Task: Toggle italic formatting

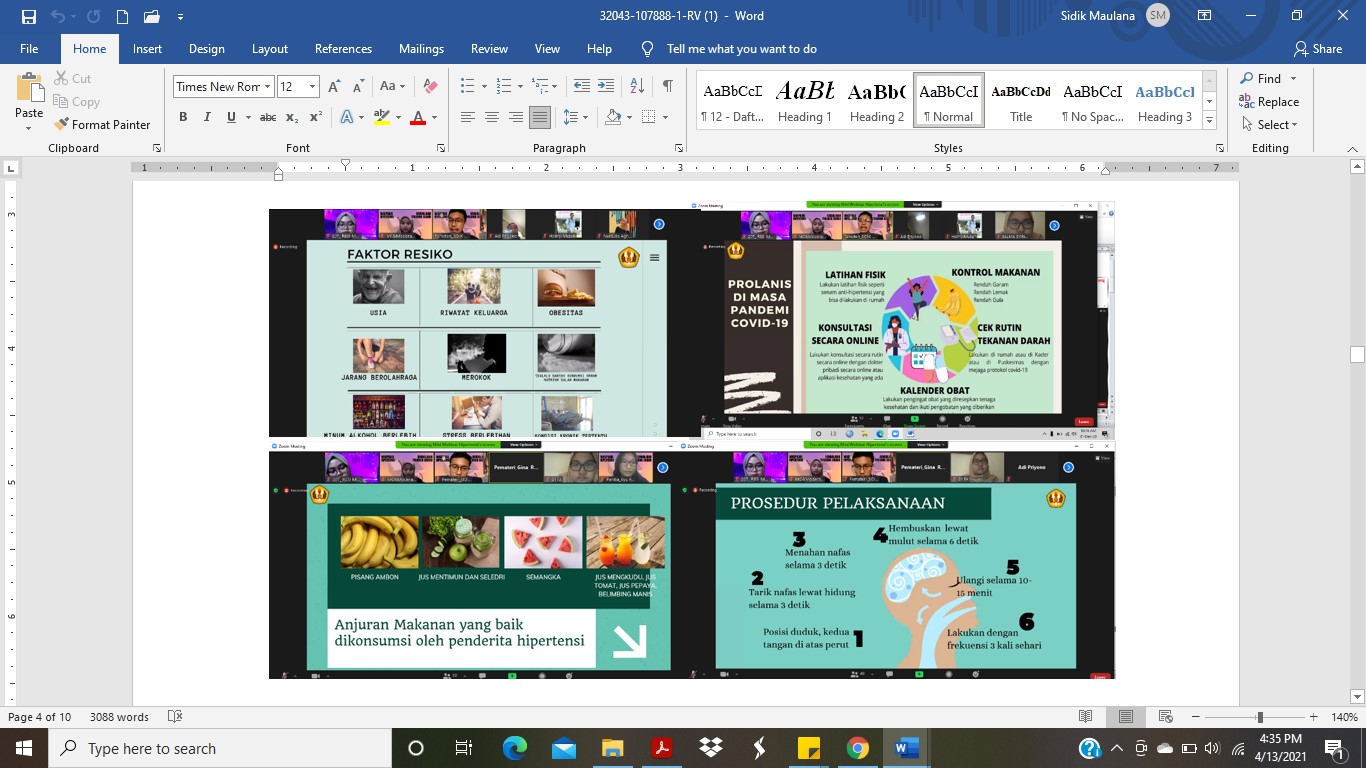Action: pyautogui.click(x=207, y=117)
